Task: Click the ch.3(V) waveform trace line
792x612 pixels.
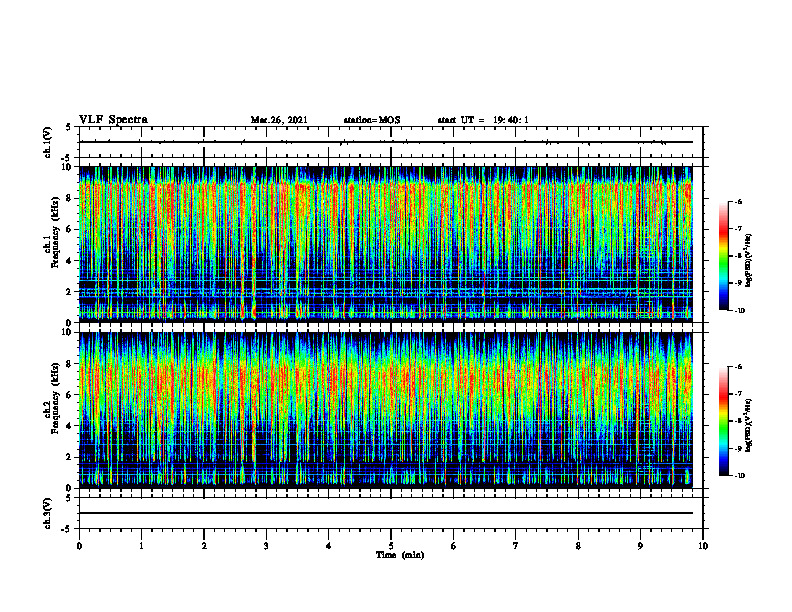Action: tap(386, 513)
